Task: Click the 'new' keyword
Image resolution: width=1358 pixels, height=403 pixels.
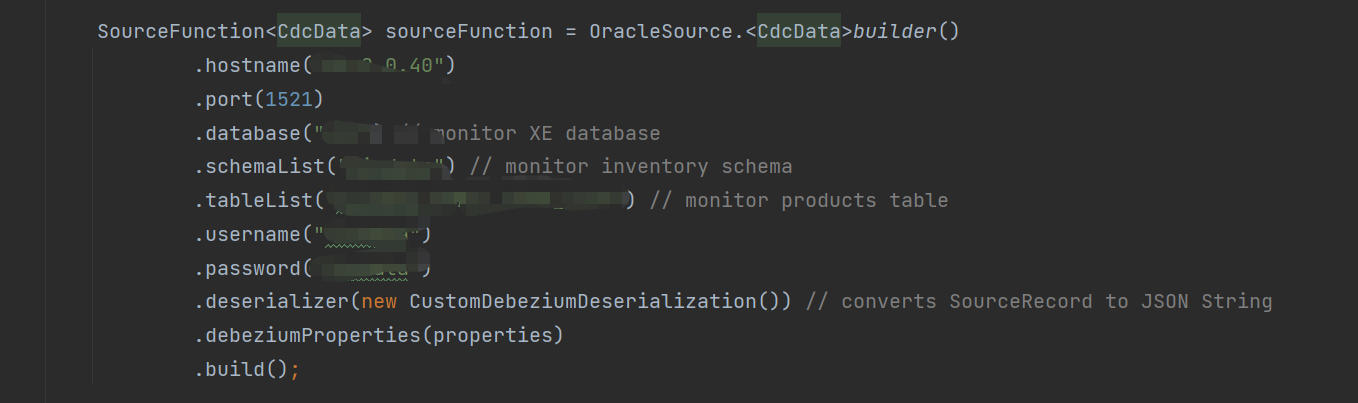Action: (377, 301)
